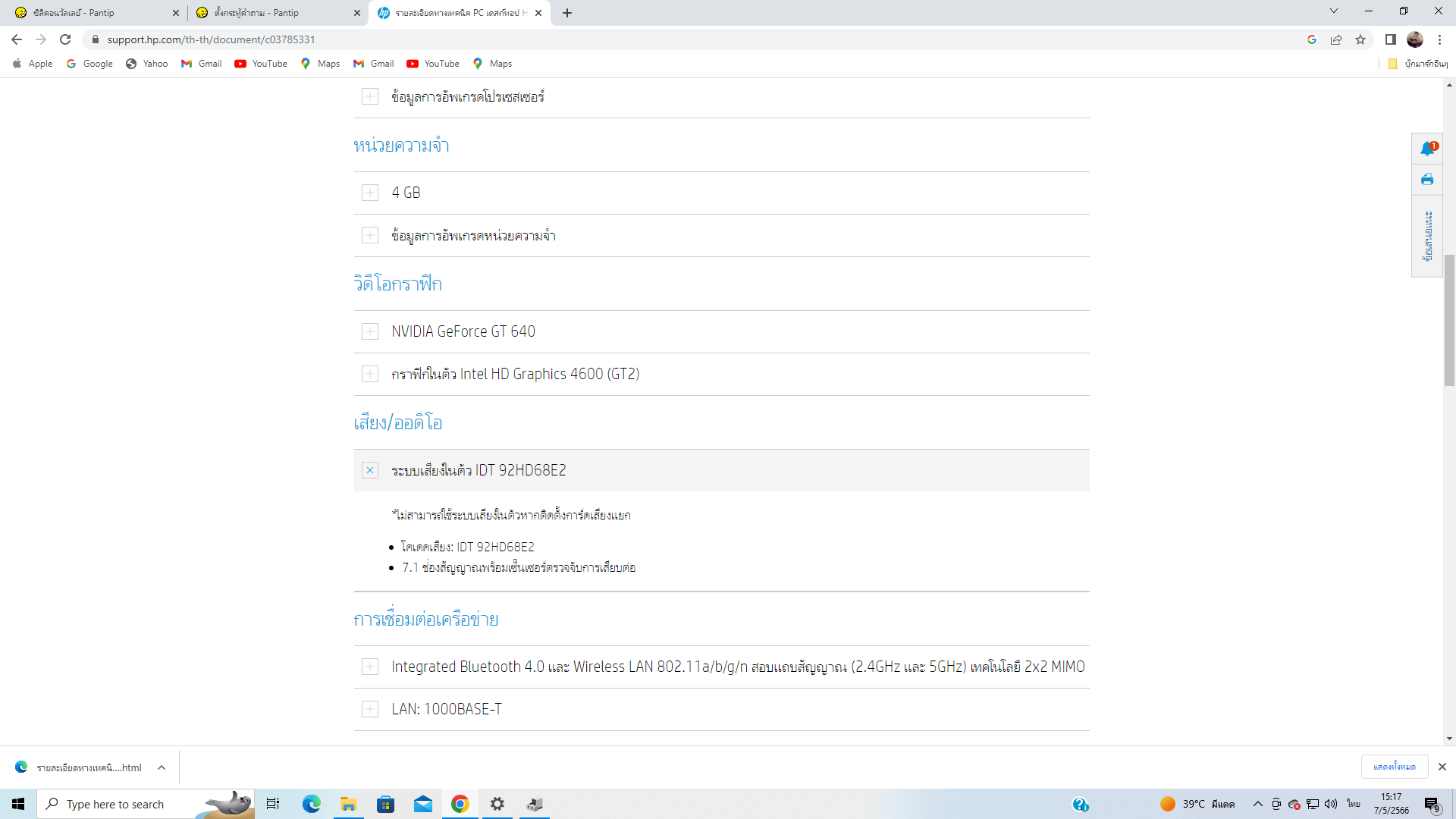This screenshot has height=819, width=1456.
Task: Open Mail app from taskbar
Action: click(422, 804)
